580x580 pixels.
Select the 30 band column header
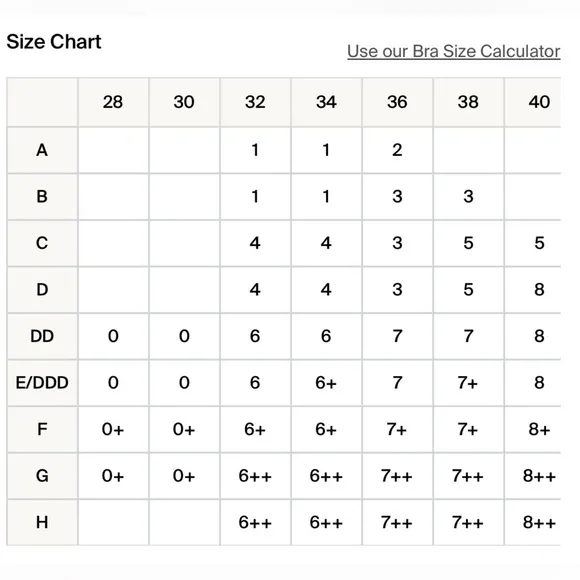pyautogui.click(x=184, y=102)
